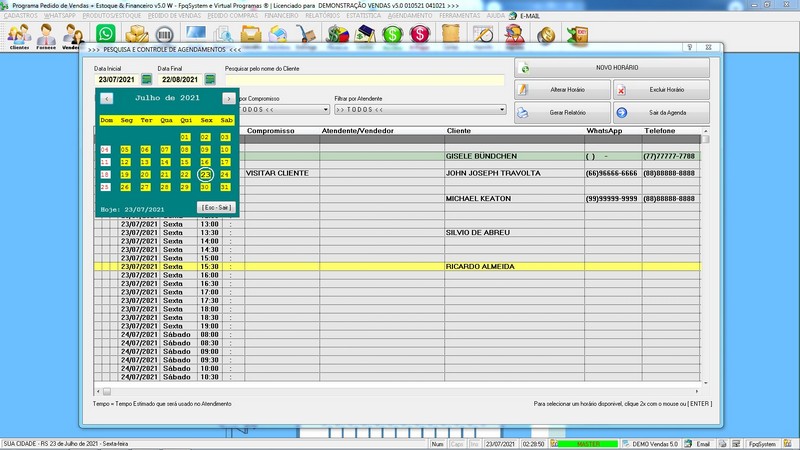Image resolution: width=800 pixels, height=450 pixels.
Task: Launch the WhatsApp toolbar icon
Action: pos(106,34)
